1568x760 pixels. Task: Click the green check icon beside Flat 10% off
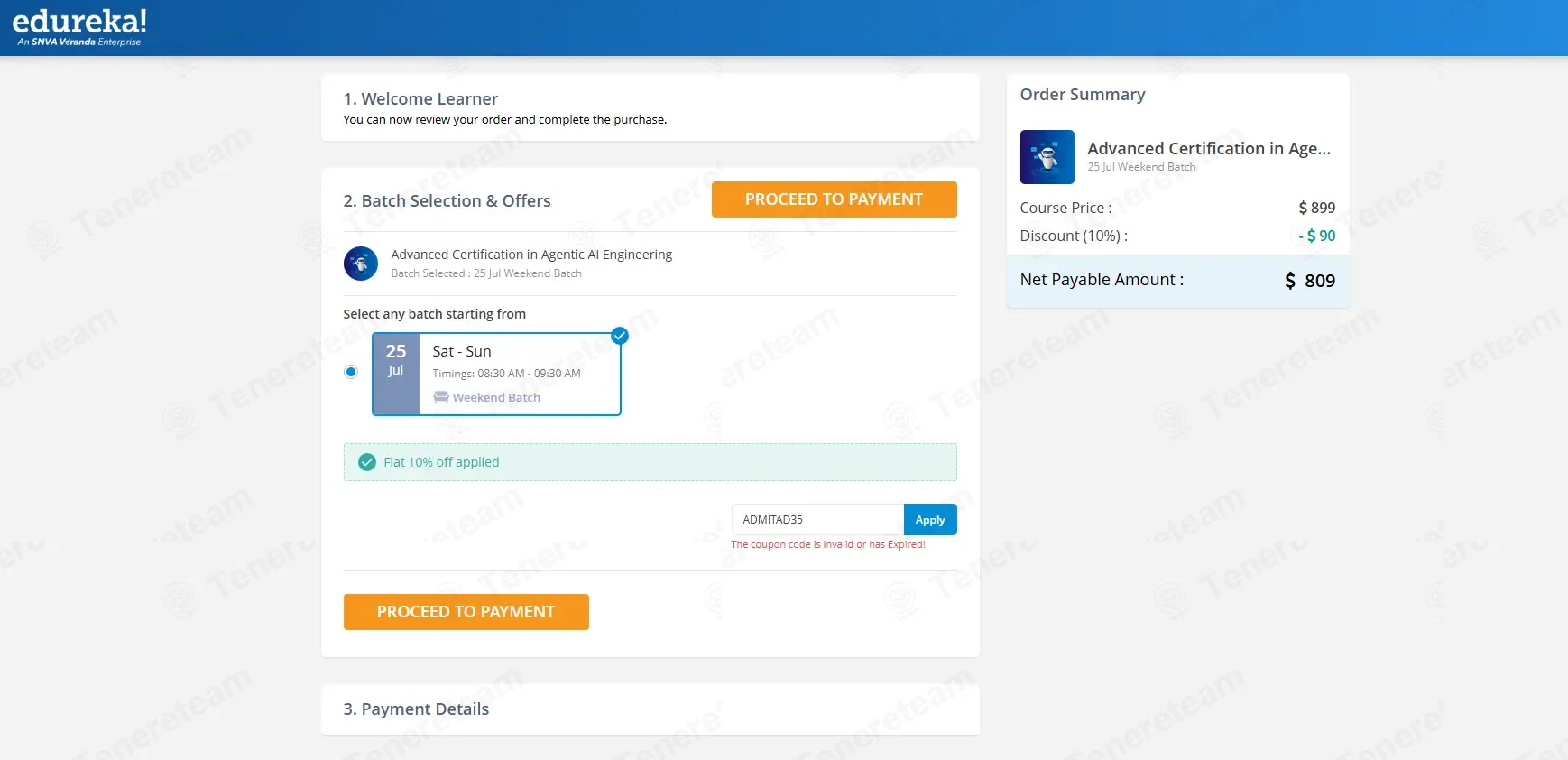point(367,462)
